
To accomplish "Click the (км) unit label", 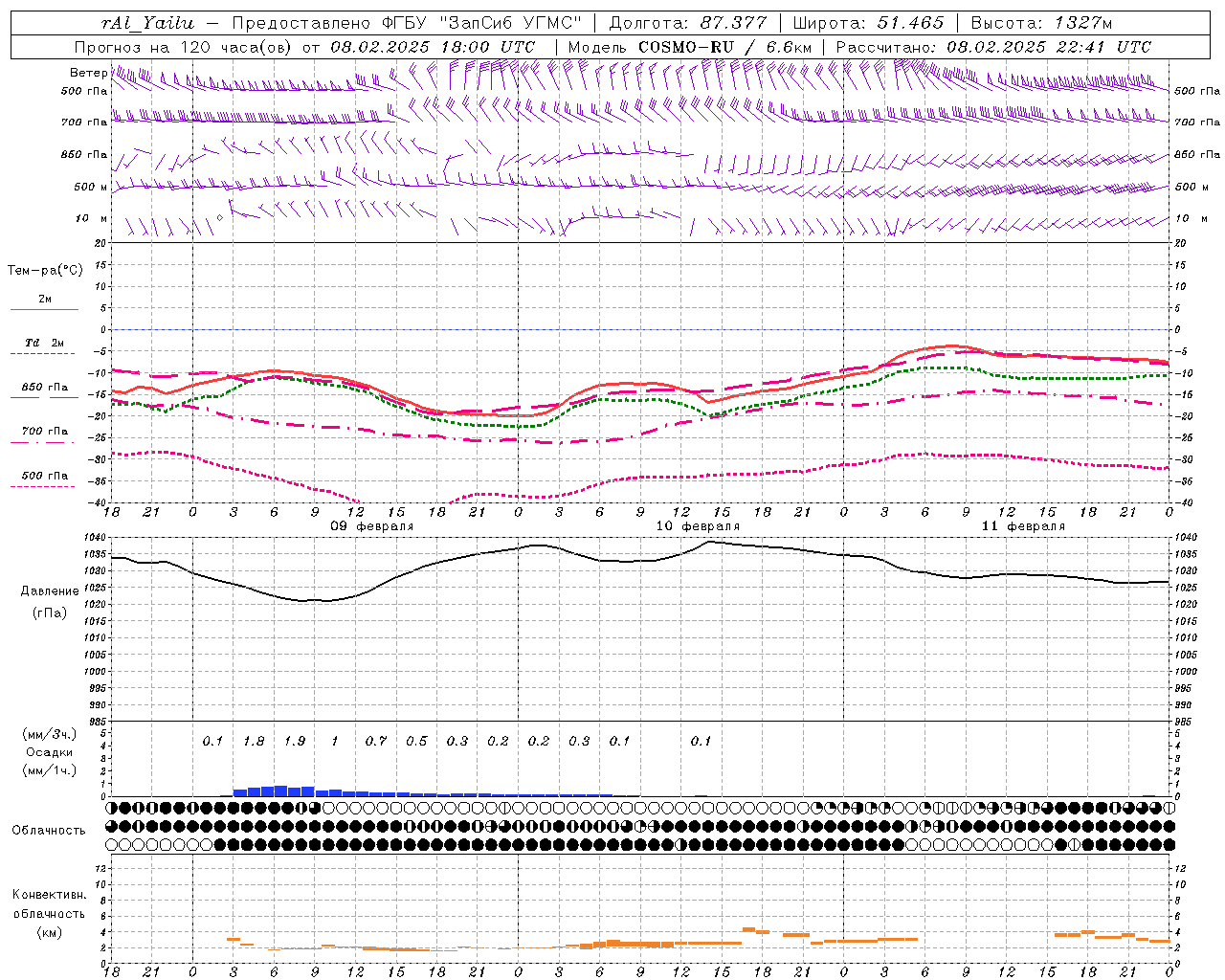I will coord(49,932).
